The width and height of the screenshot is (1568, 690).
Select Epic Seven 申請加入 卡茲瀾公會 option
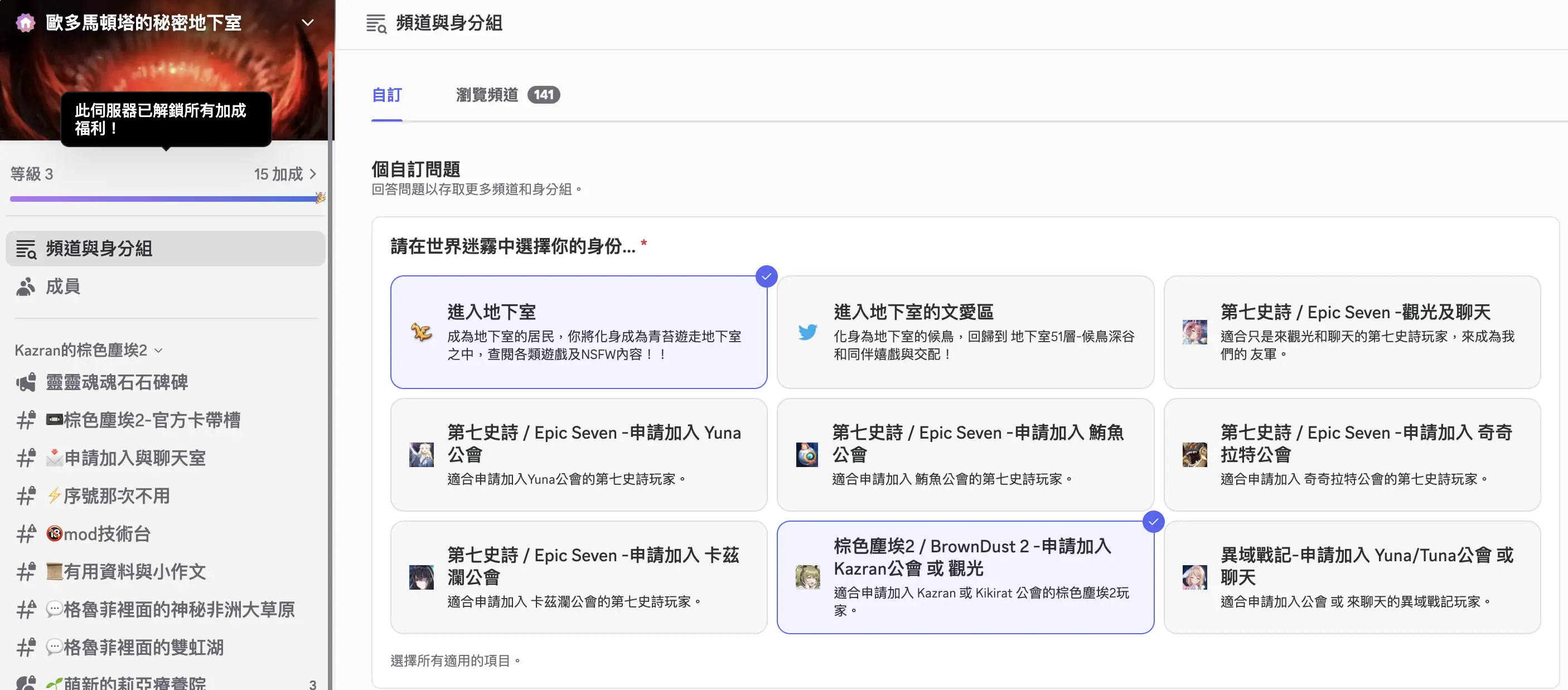578,577
